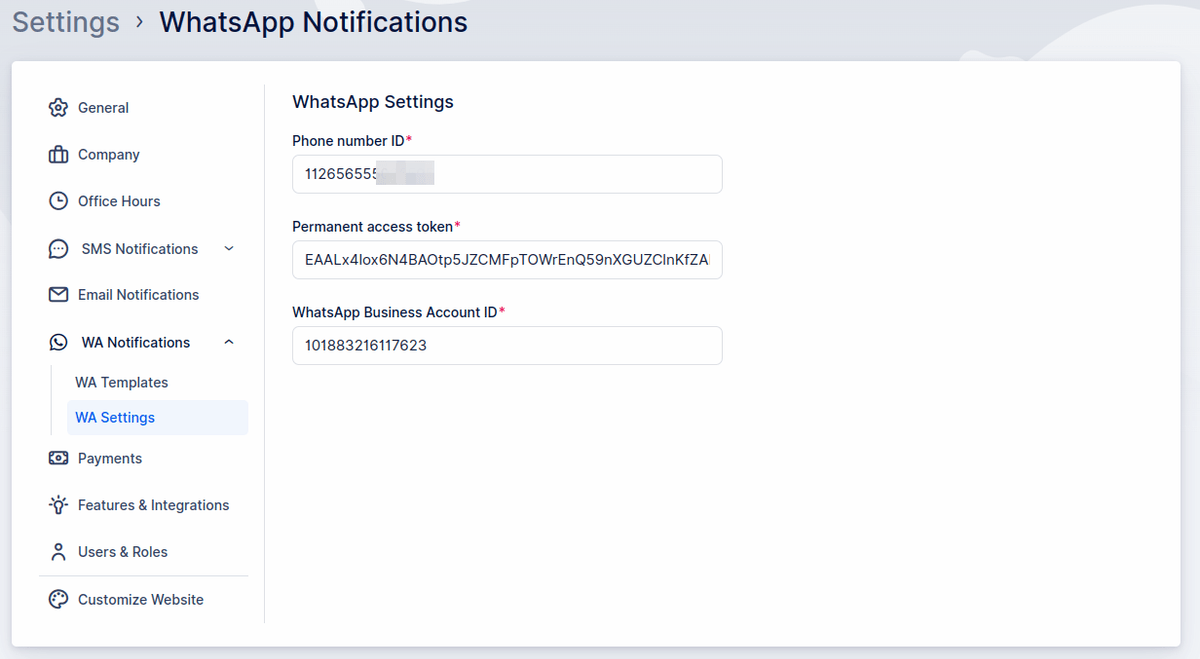
Task: Click the General settings gear icon
Action: (x=59, y=107)
